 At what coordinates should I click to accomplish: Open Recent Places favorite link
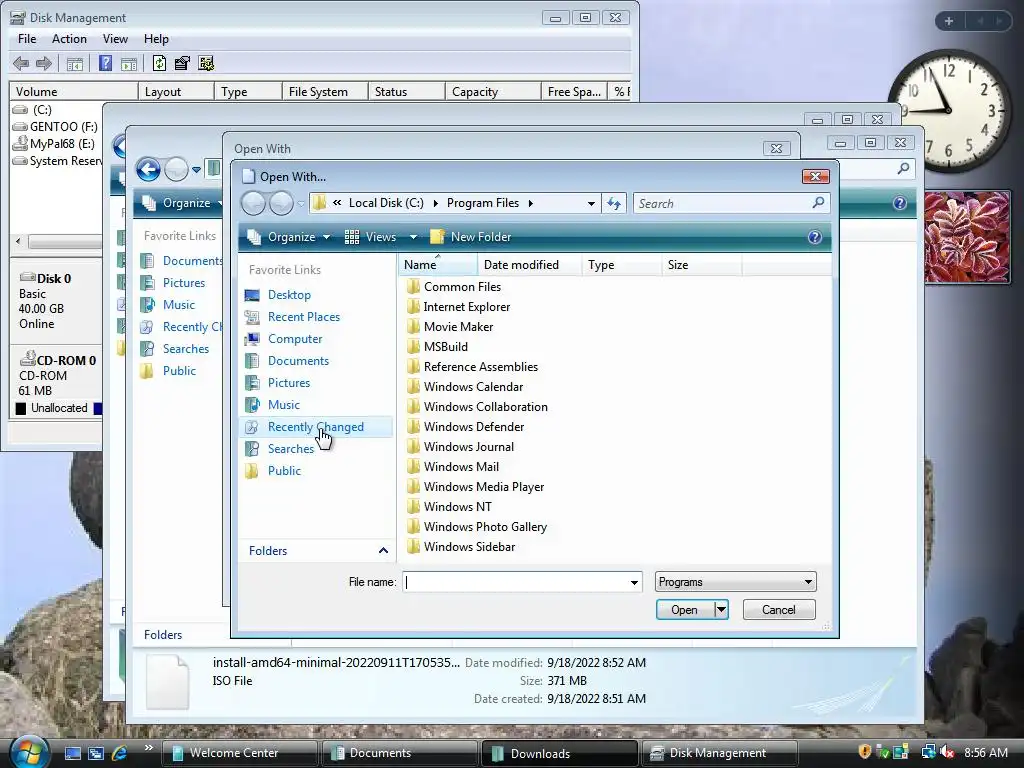(x=303, y=317)
